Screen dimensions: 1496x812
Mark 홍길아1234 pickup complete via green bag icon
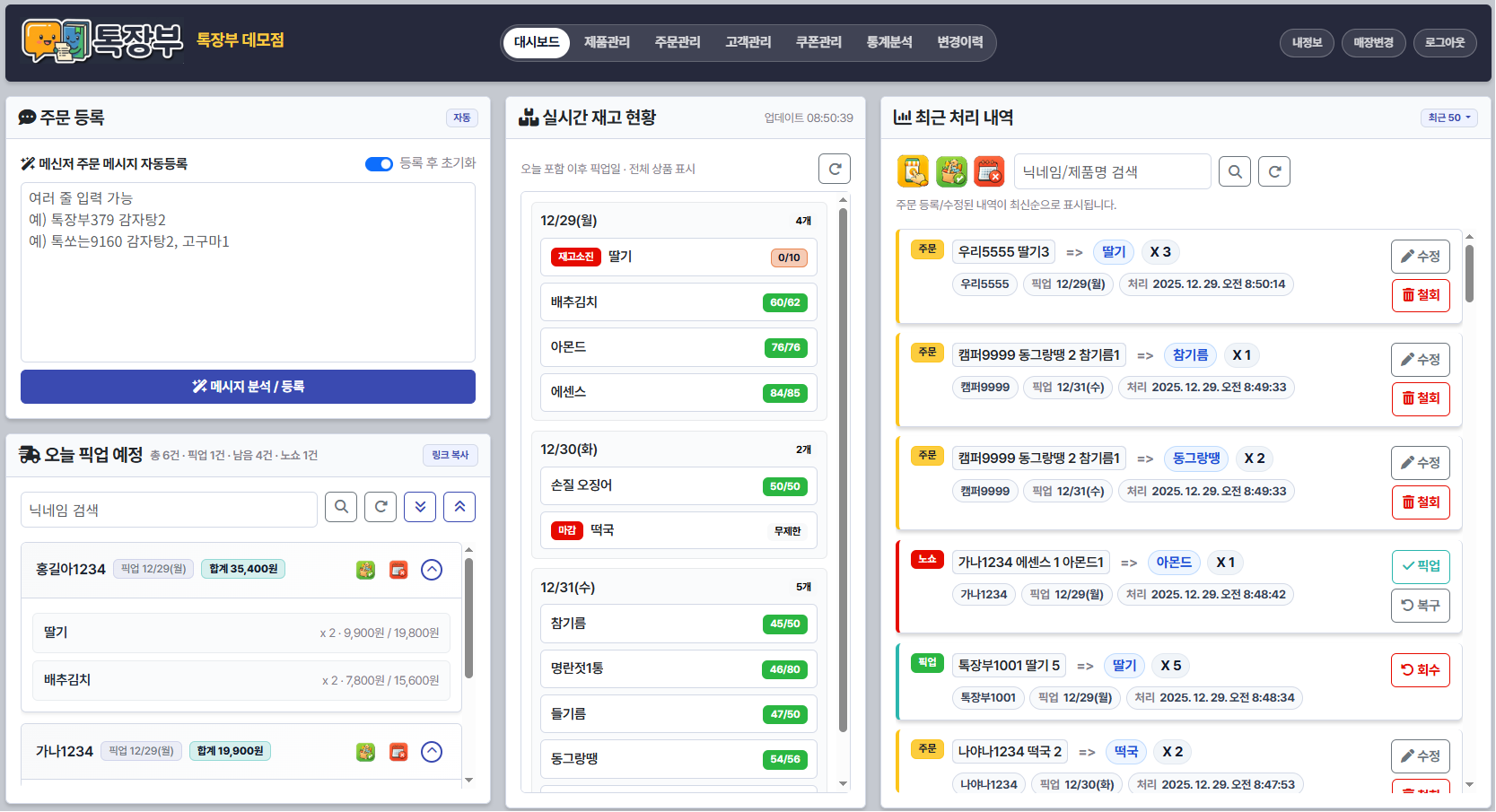pyautogui.click(x=365, y=569)
